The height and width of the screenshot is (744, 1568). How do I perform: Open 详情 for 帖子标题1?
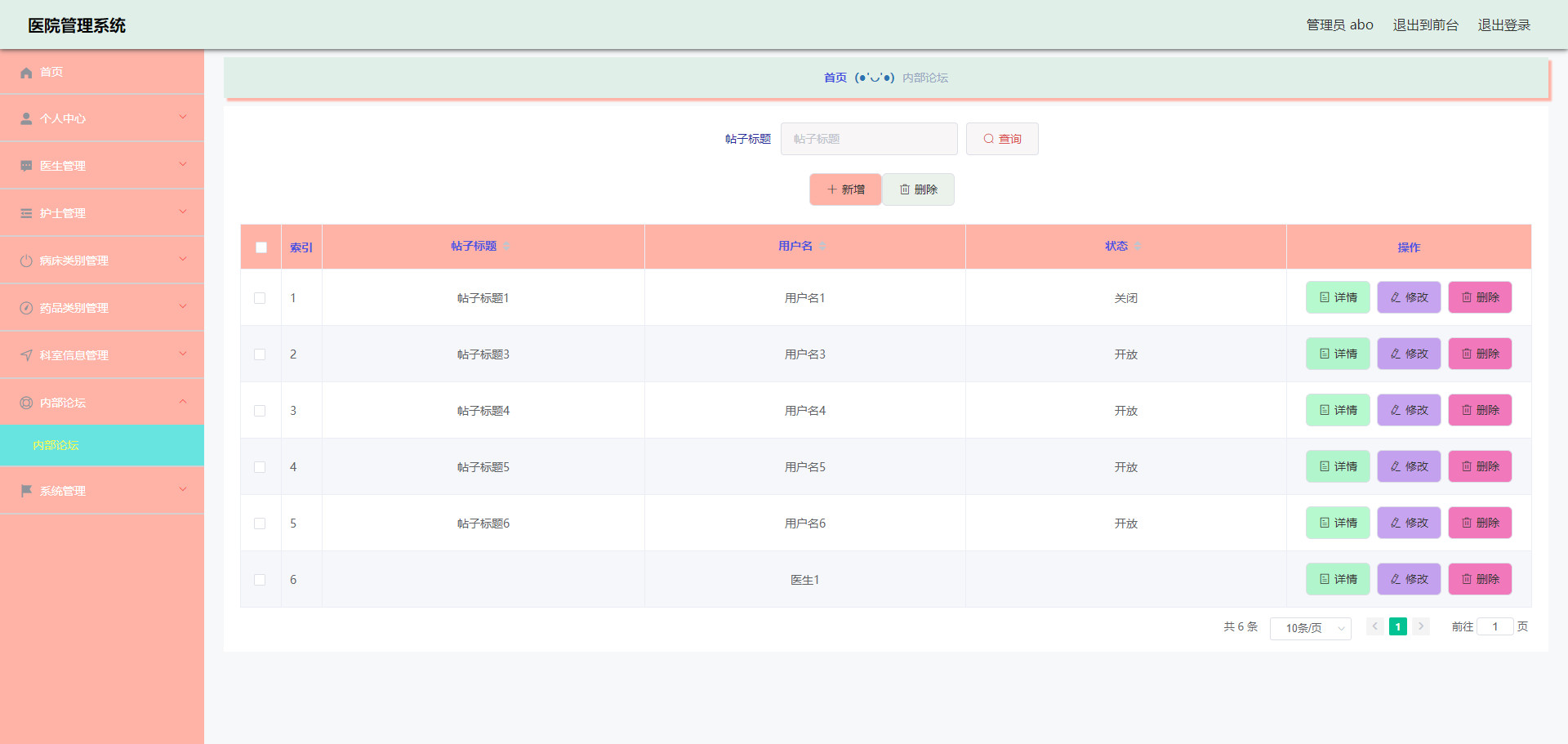(1338, 297)
